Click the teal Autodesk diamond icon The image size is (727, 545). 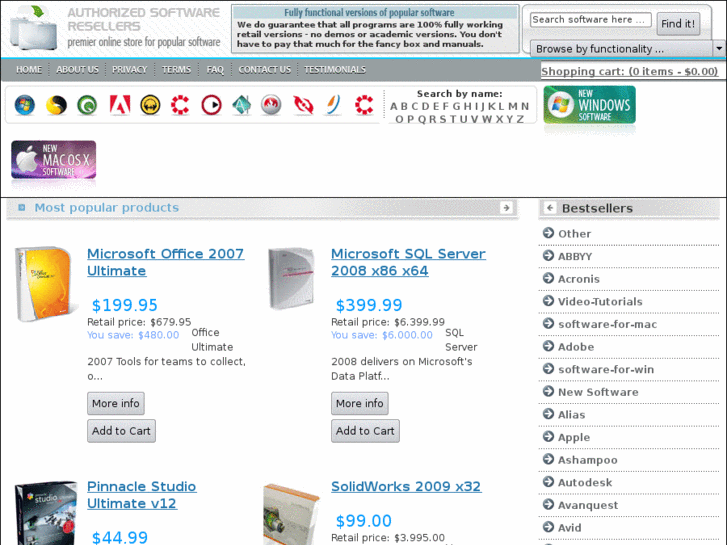point(242,105)
